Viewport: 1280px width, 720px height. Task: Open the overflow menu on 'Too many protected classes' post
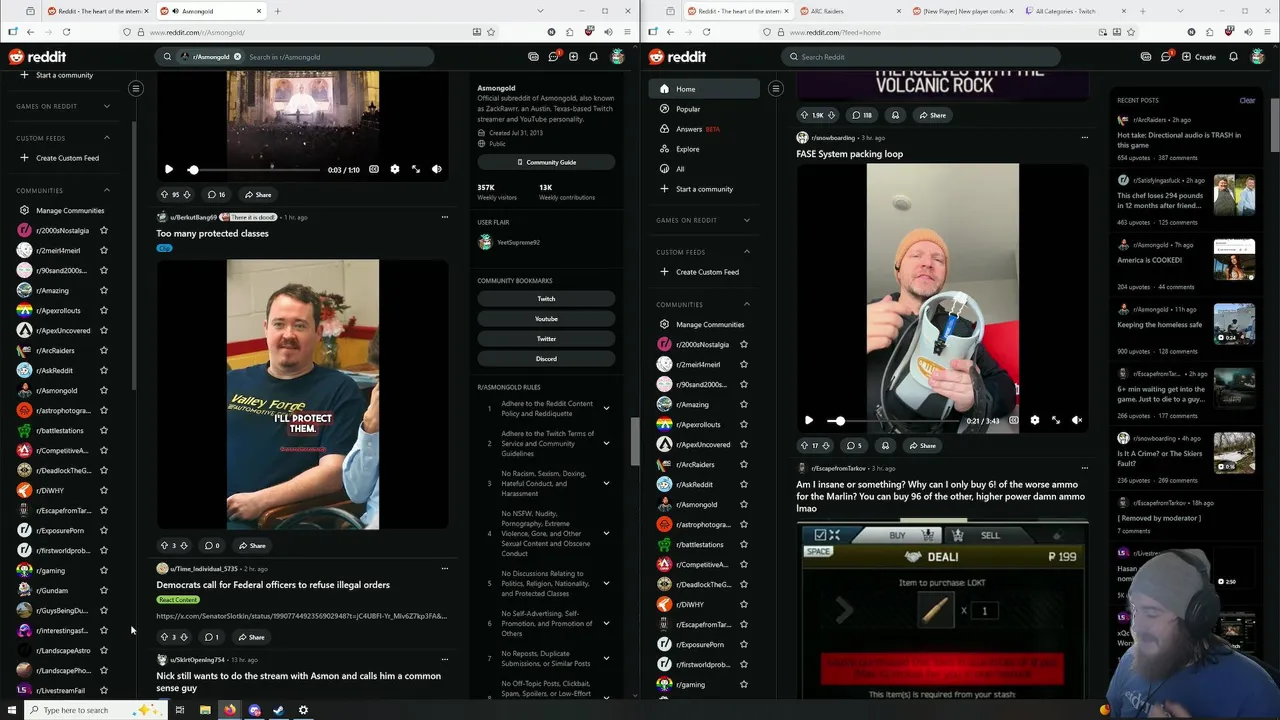pos(445,217)
